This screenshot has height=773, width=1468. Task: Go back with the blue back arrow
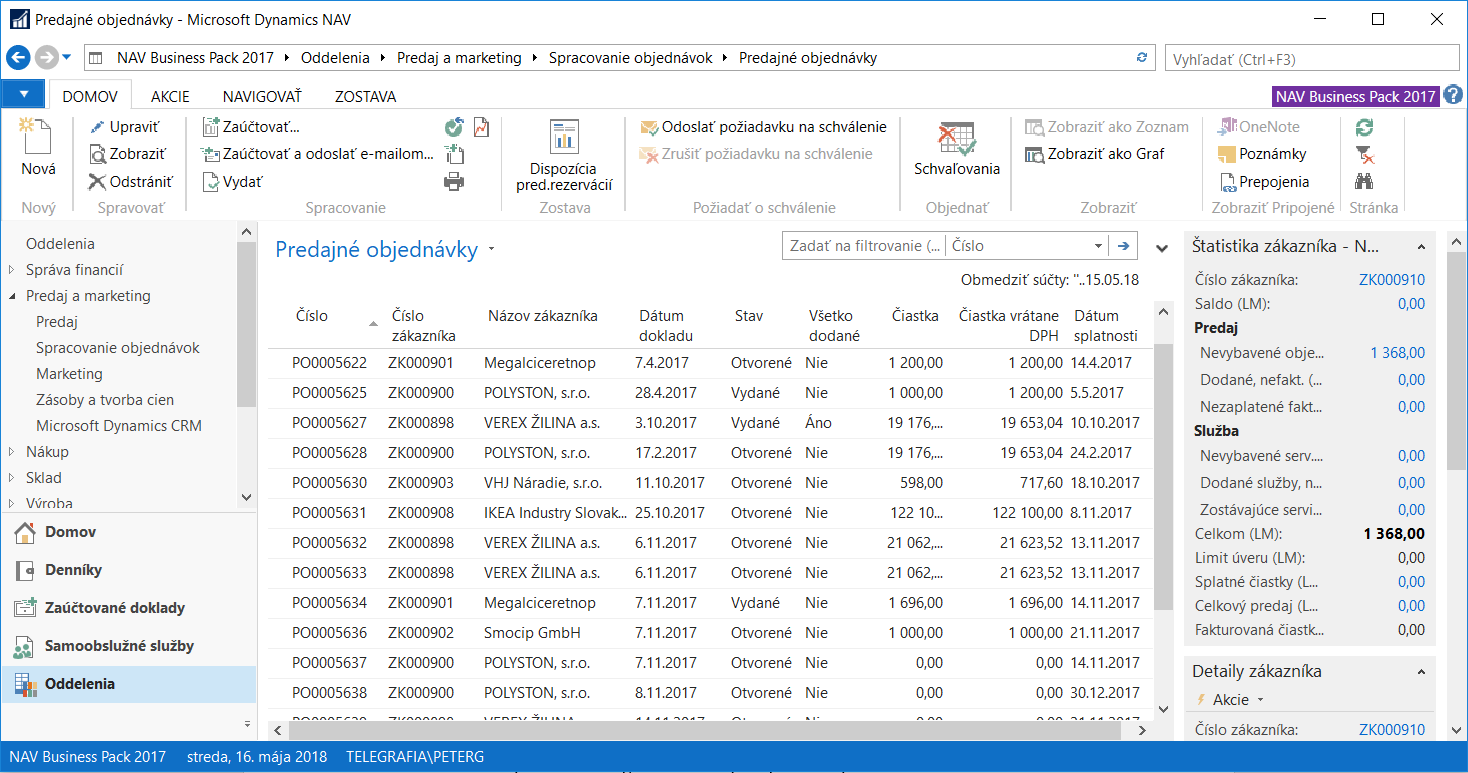19,57
